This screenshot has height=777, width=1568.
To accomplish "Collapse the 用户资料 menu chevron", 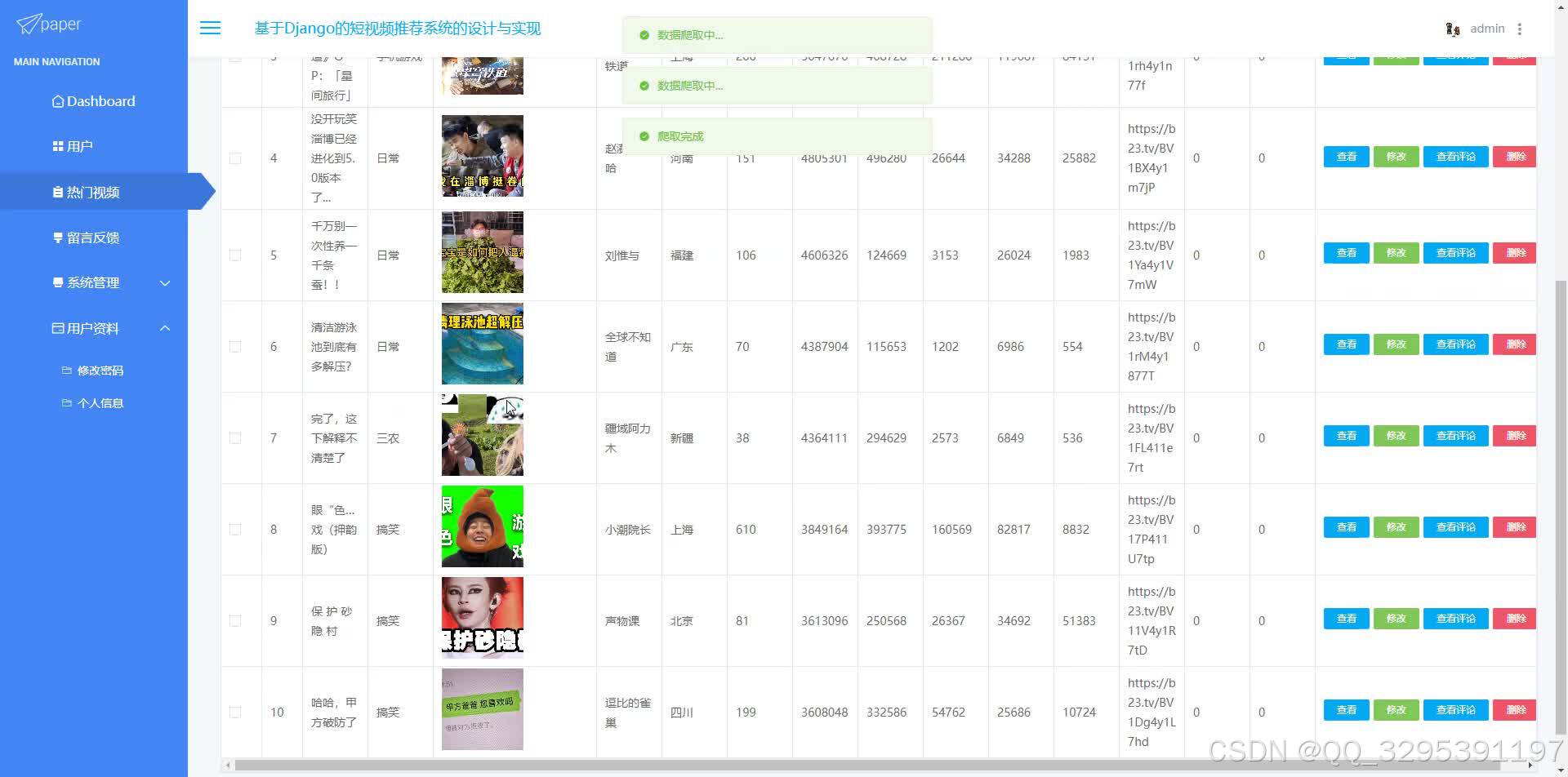I will [165, 328].
